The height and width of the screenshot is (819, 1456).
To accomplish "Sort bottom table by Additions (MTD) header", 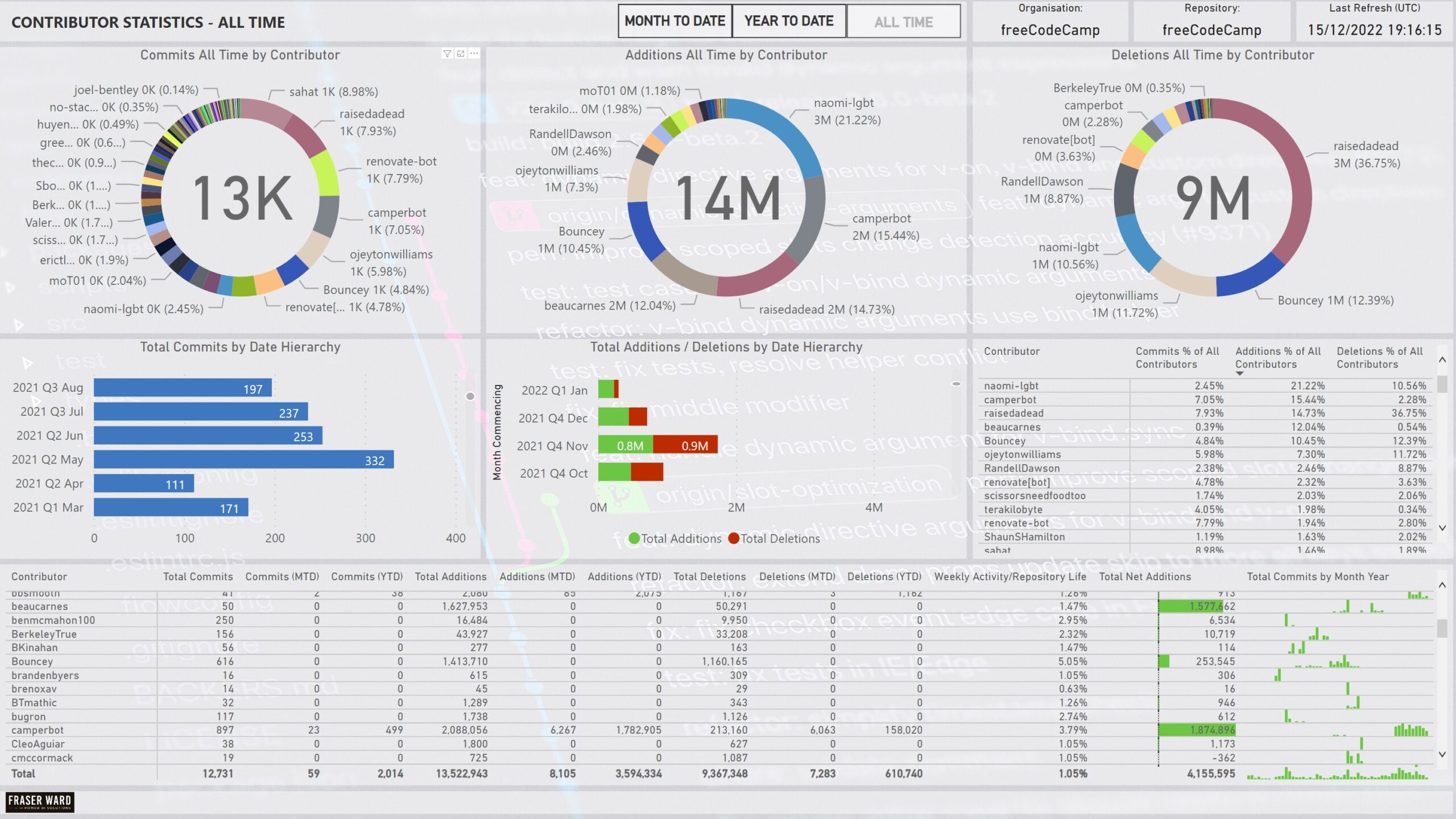I will point(537,576).
